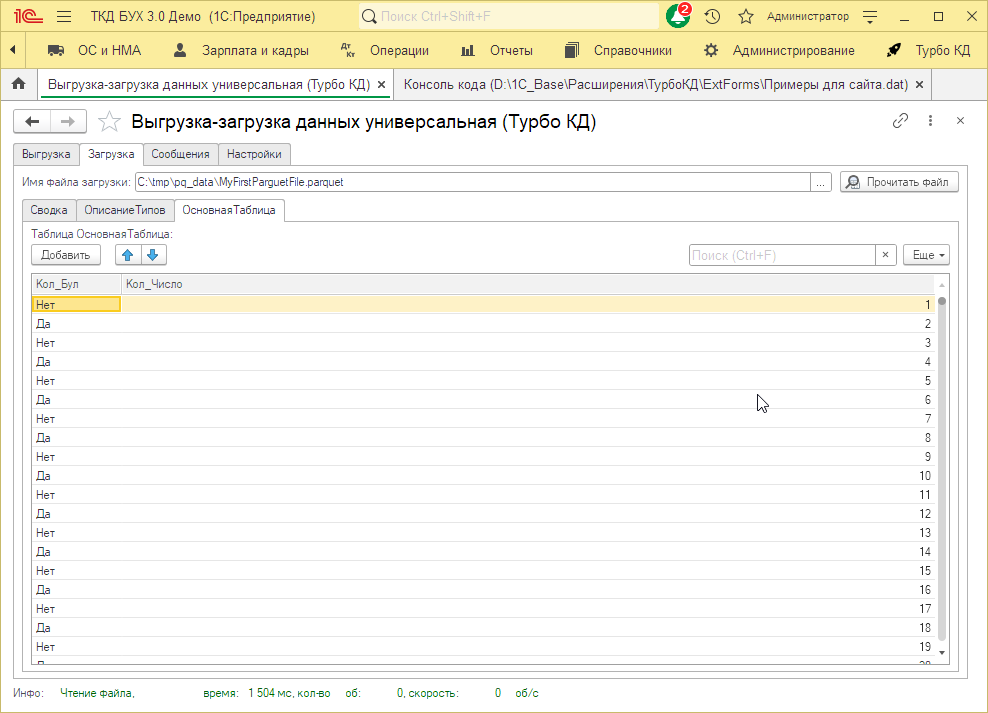This screenshot has width=988, height=713.
Task: Click the table search field
Action: [782, 255]
